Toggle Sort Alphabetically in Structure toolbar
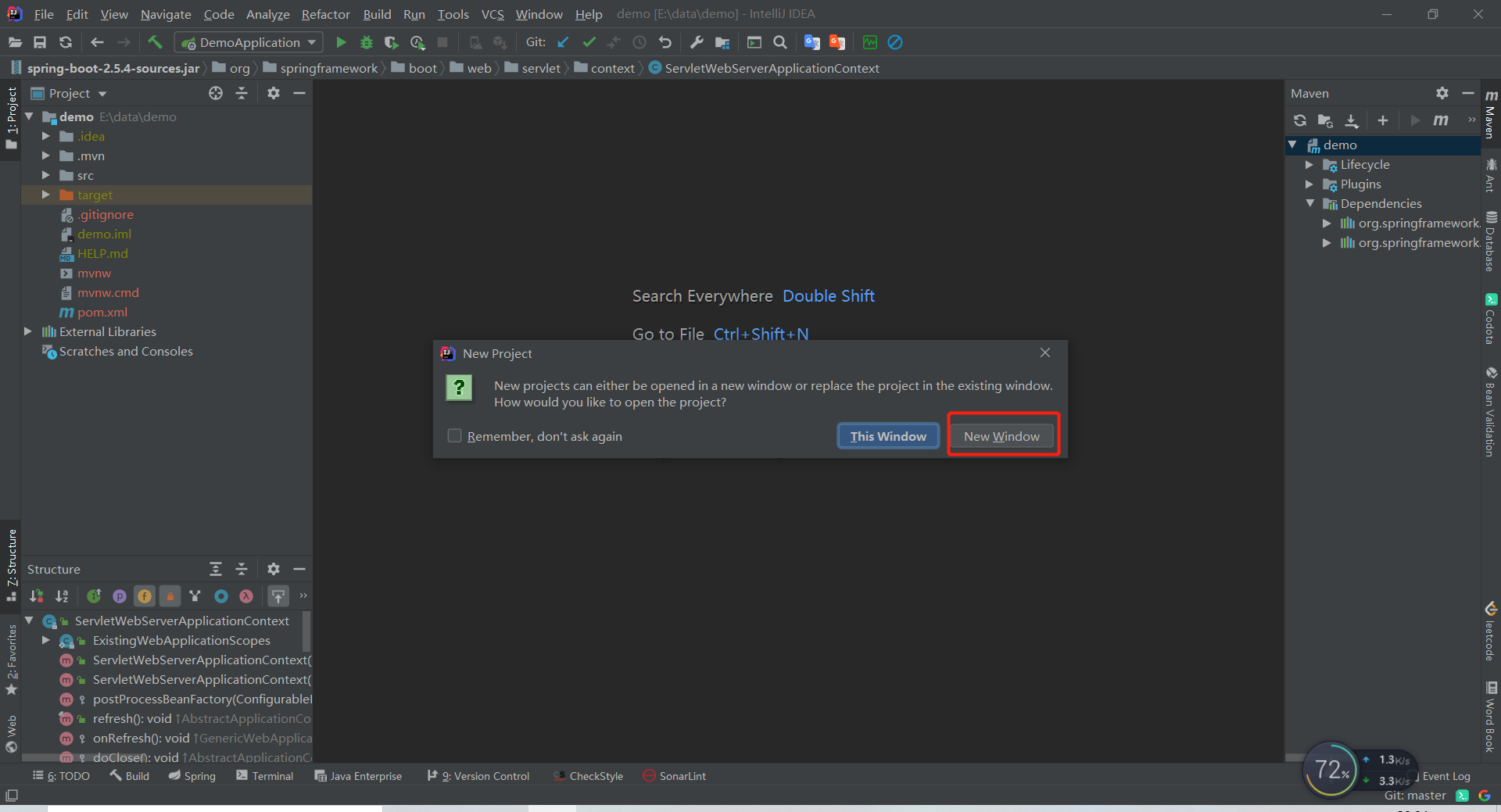Image resolution: width=1501 pixels, height=812 pixels. 62,596
